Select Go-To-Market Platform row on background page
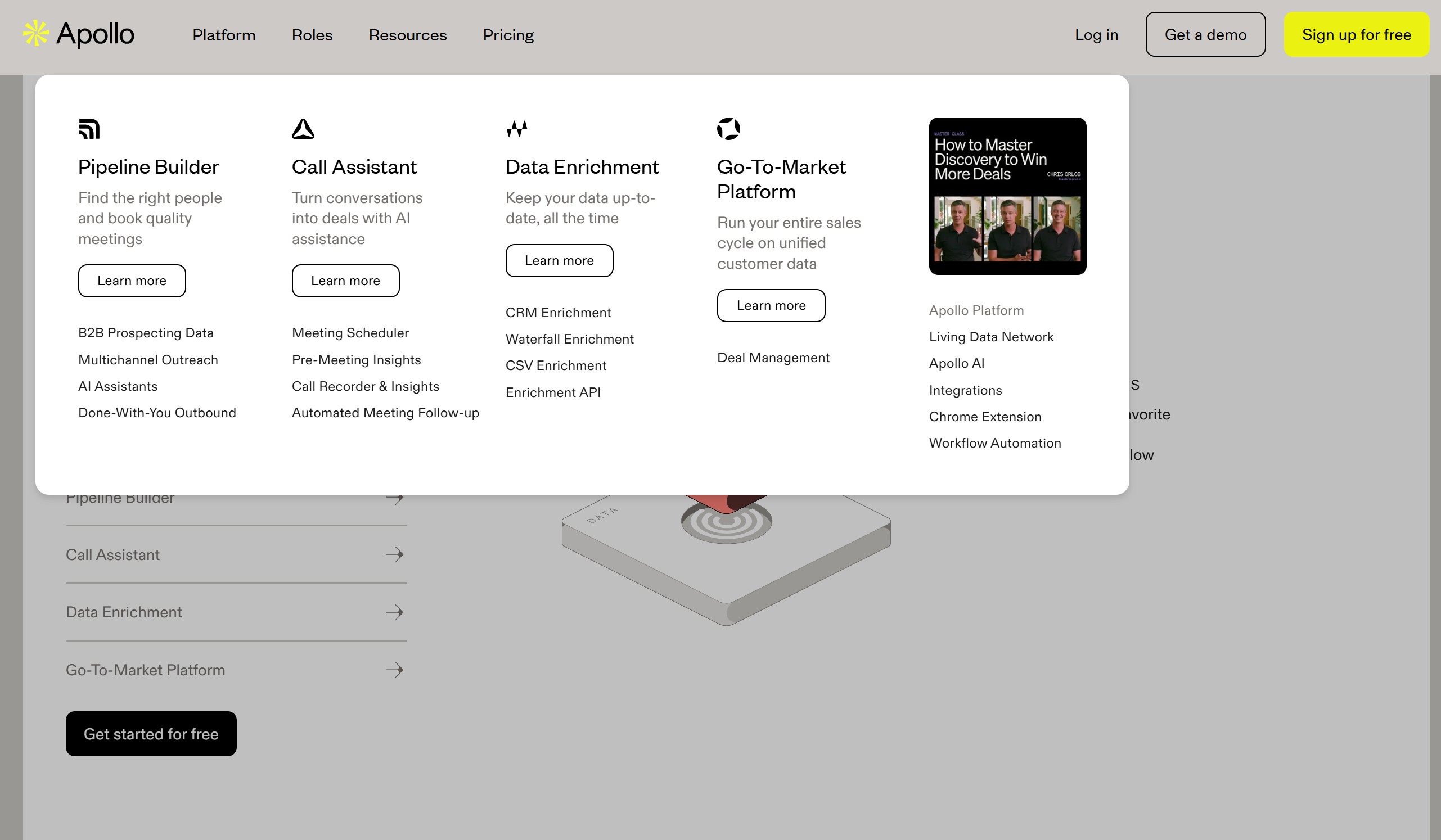Image resolution: width=1441 pixels, height=840 pixels. point(236,670)
